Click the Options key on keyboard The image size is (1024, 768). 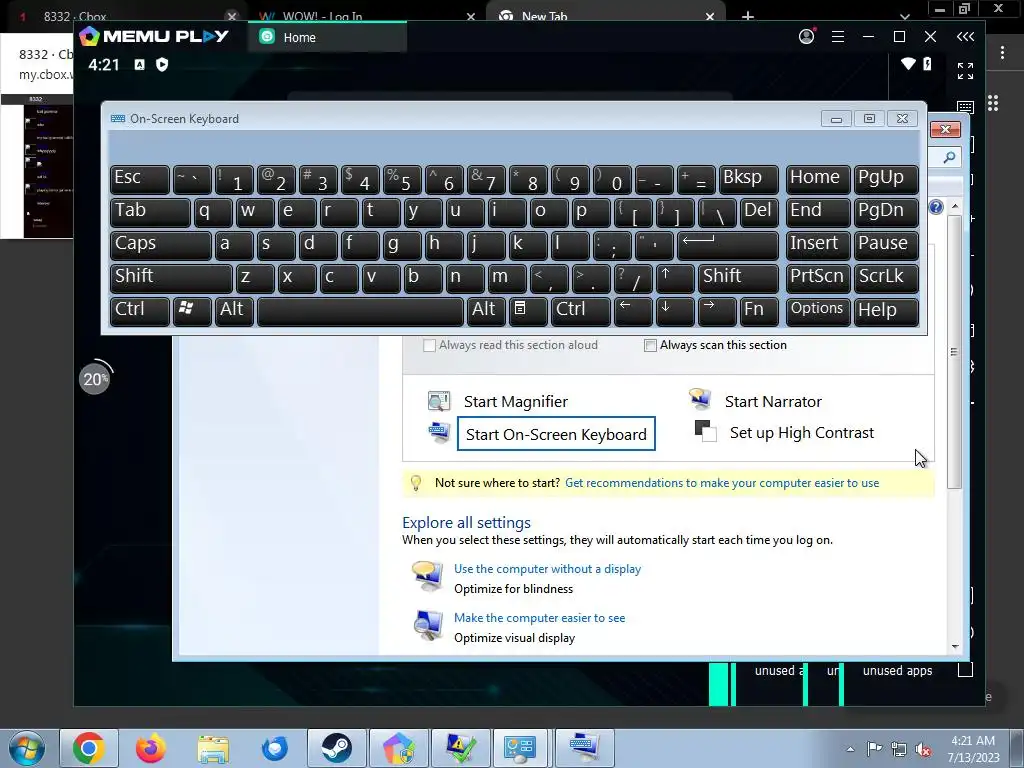tap(818, 310)
